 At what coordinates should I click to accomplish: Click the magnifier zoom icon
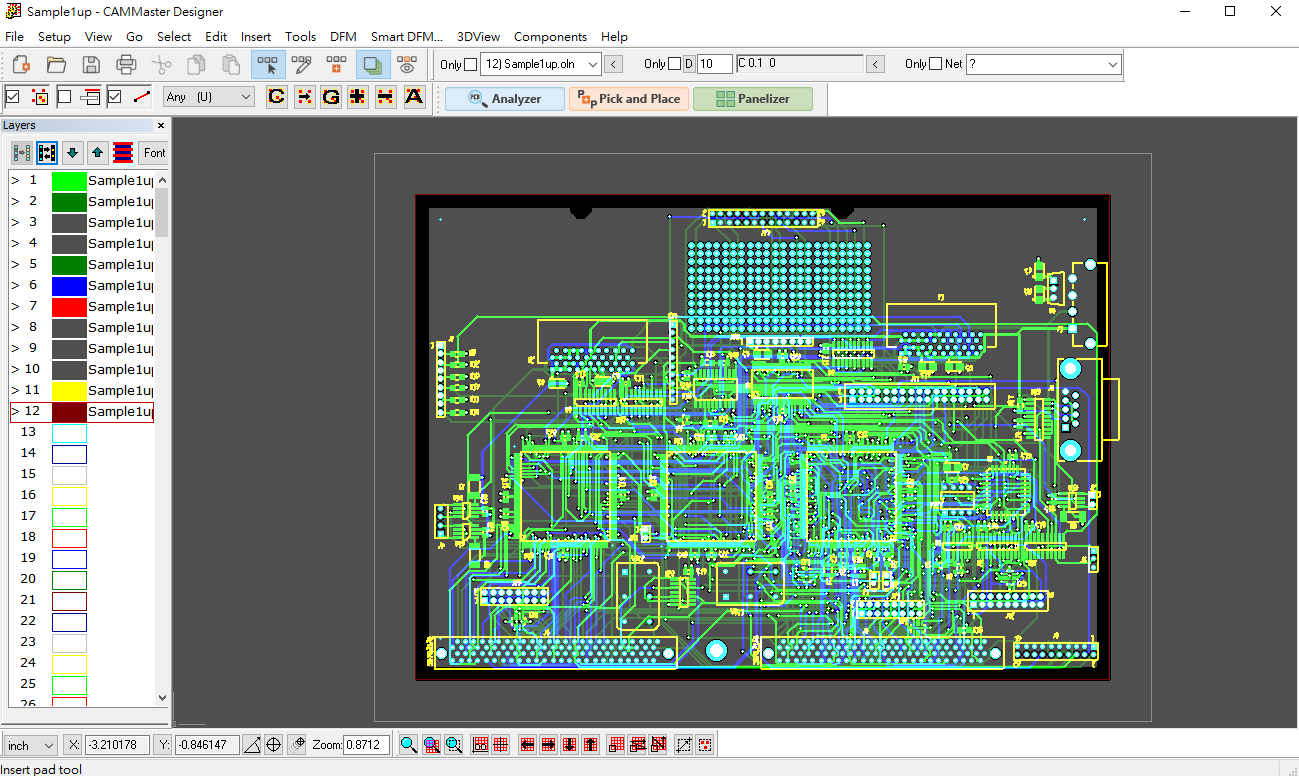pyautogui.click(x=408, y=745)
